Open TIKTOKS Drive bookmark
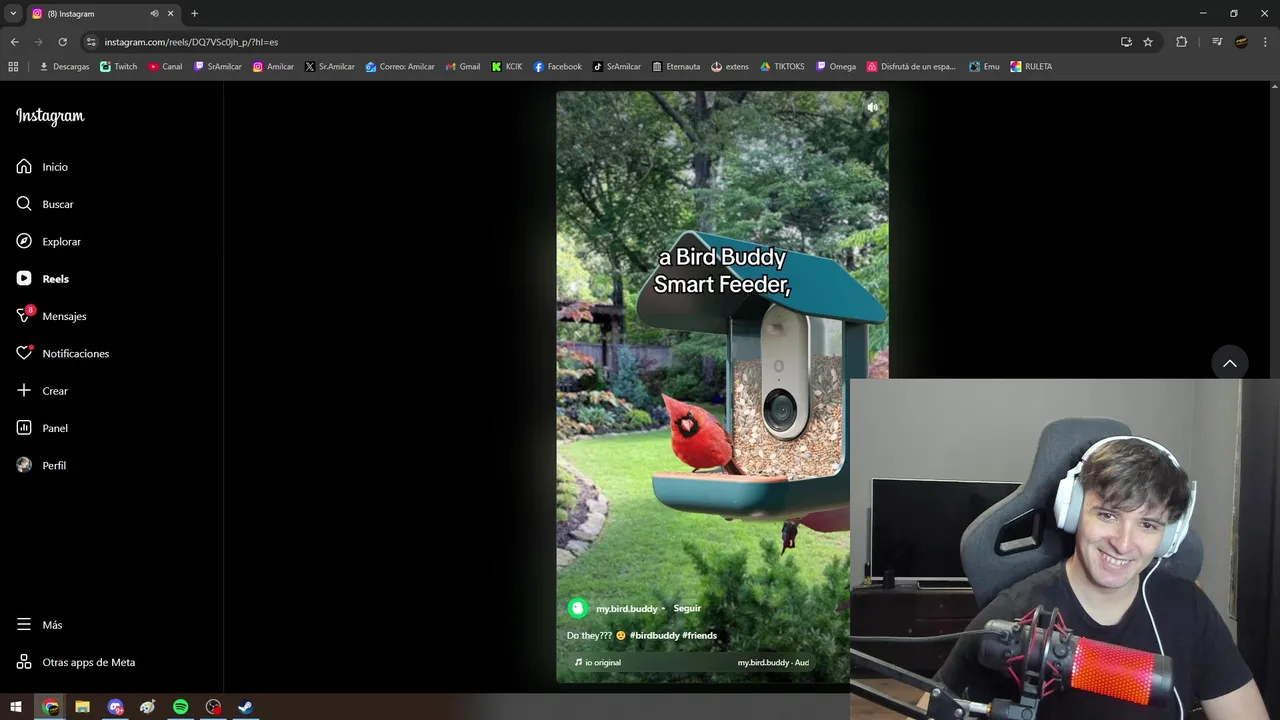This screenshot has height=720, width=1280. tap(782, 67)
